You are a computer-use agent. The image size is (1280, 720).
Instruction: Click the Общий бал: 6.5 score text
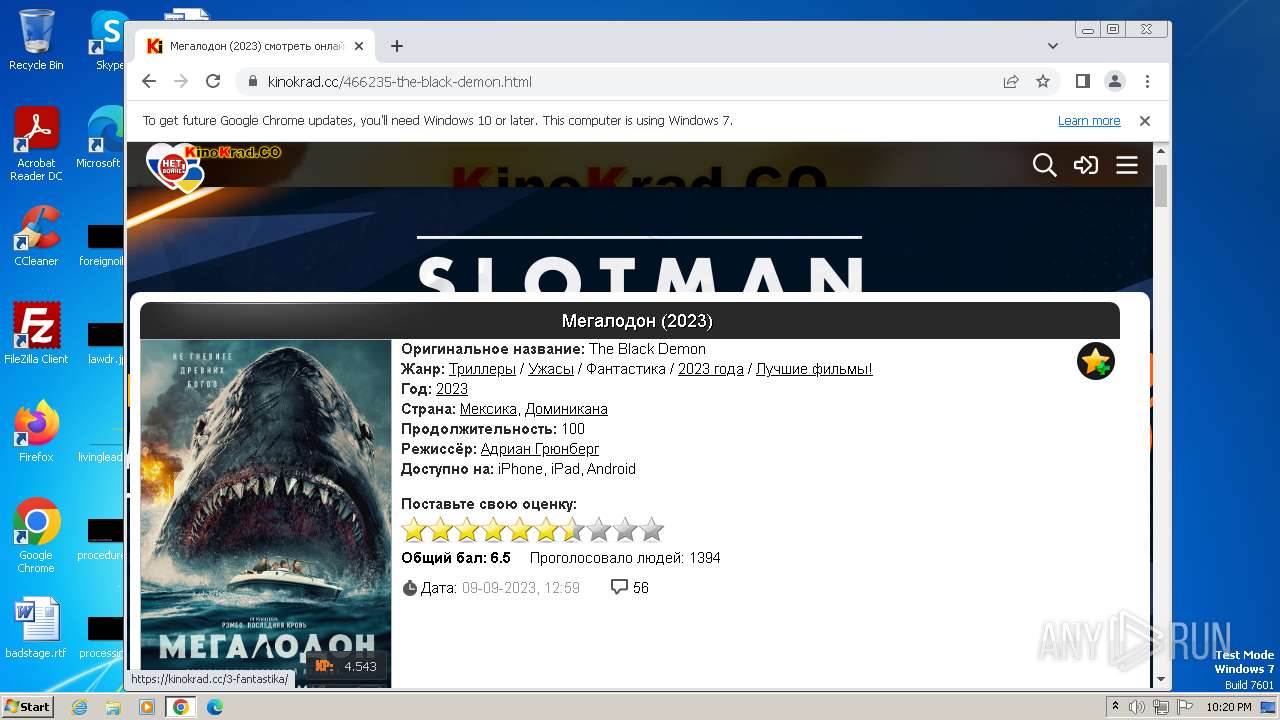[456, 558]
